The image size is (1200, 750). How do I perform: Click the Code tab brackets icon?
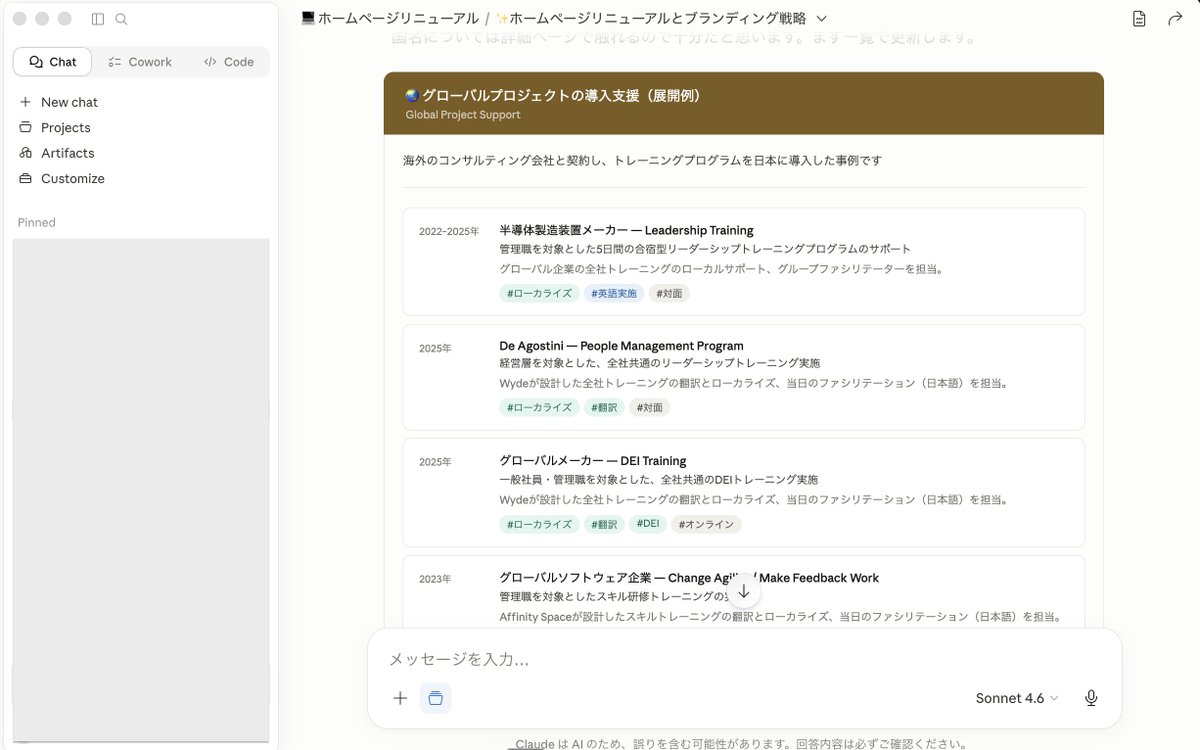point(210,62)
